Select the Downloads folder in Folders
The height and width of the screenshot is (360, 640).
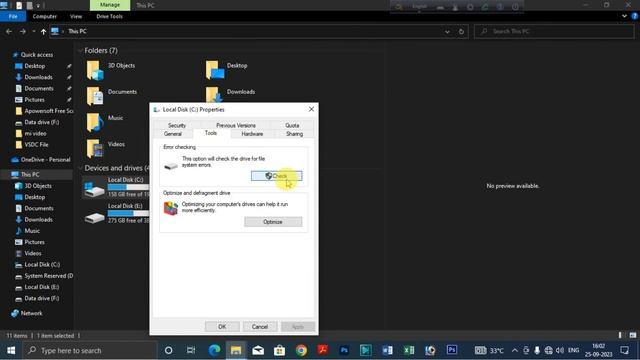coord(231,95)
